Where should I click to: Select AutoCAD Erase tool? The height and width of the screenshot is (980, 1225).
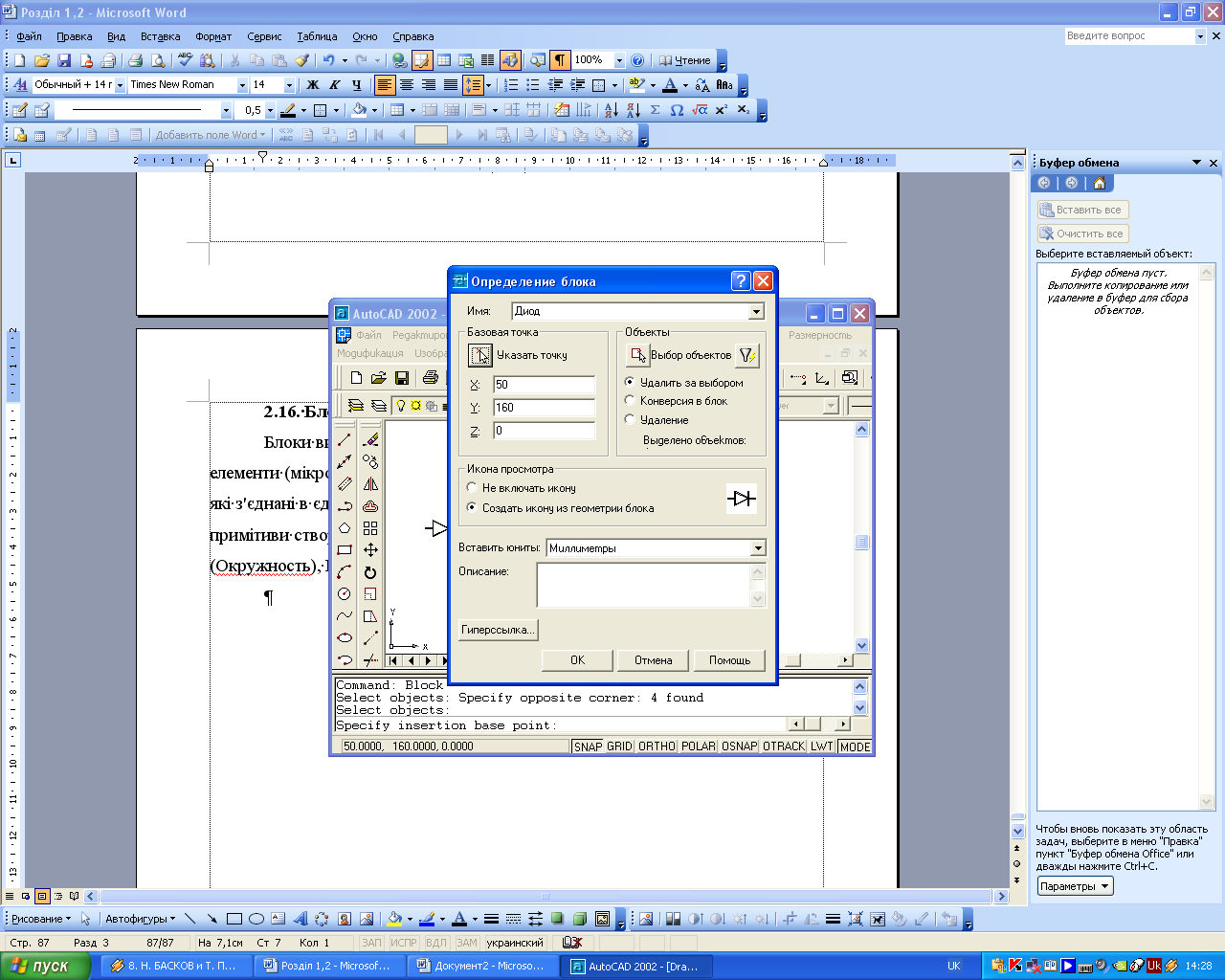click(370, 439)
